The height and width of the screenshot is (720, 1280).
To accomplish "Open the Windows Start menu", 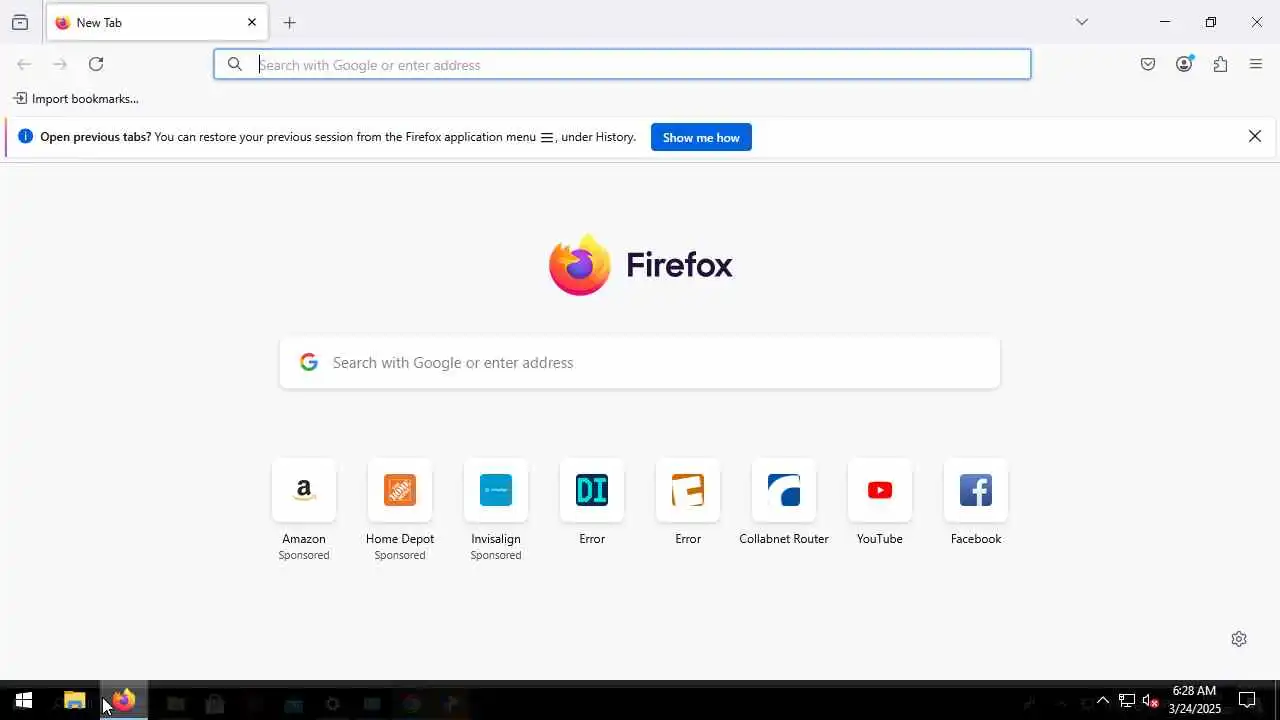I will [24, 701].
